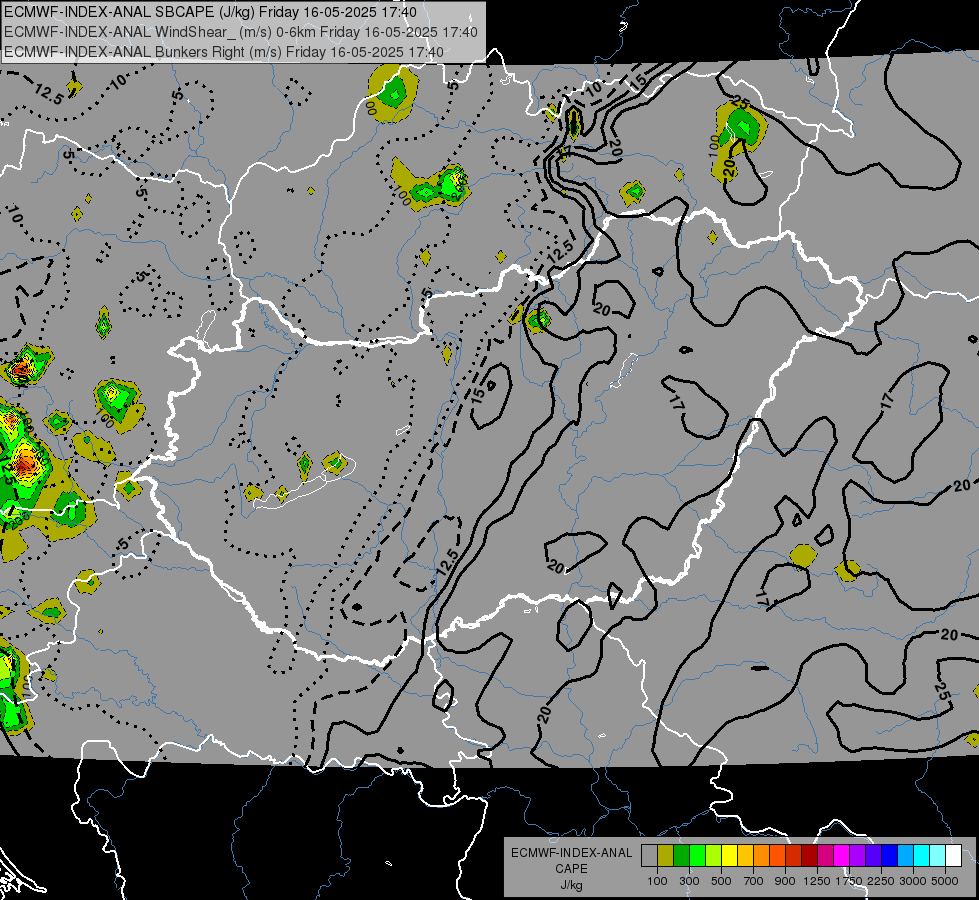979x900 pixels.
Task: Click the 700 legend tick label
Action: (754, 881)
